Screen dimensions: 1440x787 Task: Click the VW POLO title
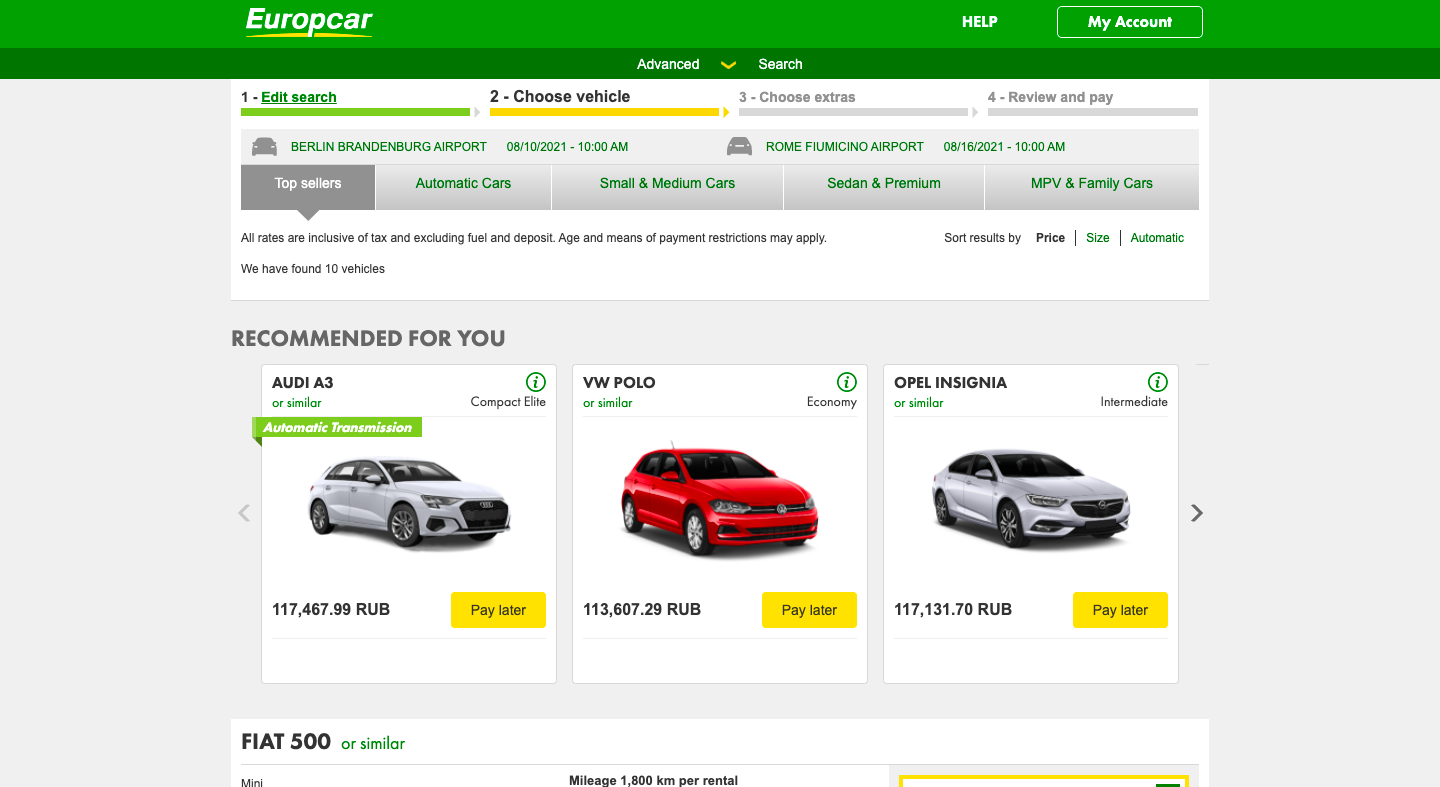(619, 383)
